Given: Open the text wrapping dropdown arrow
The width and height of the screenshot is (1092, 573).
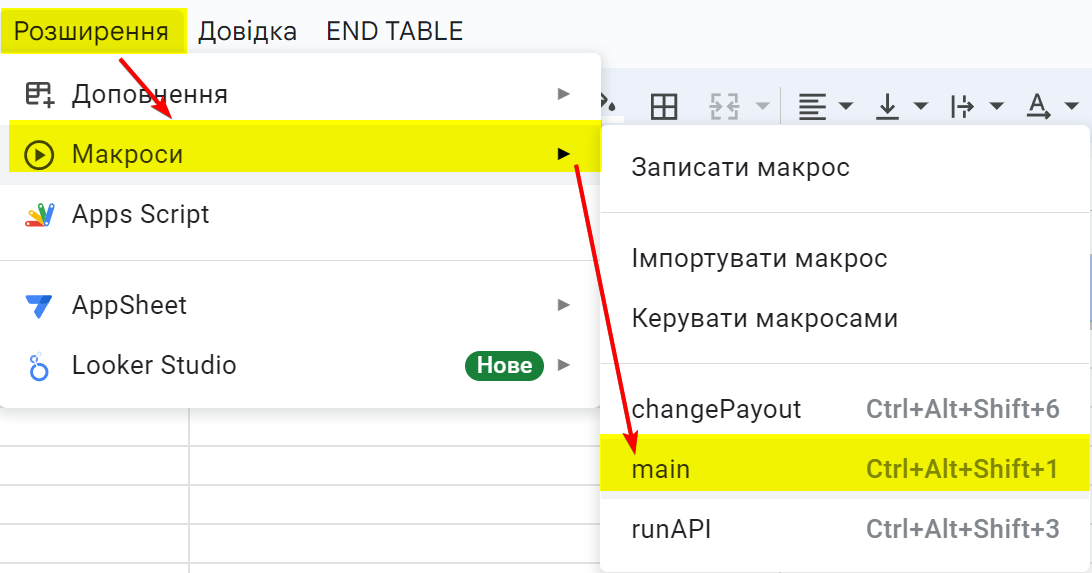Looking at the screenshot, I should tap(997, 107).
